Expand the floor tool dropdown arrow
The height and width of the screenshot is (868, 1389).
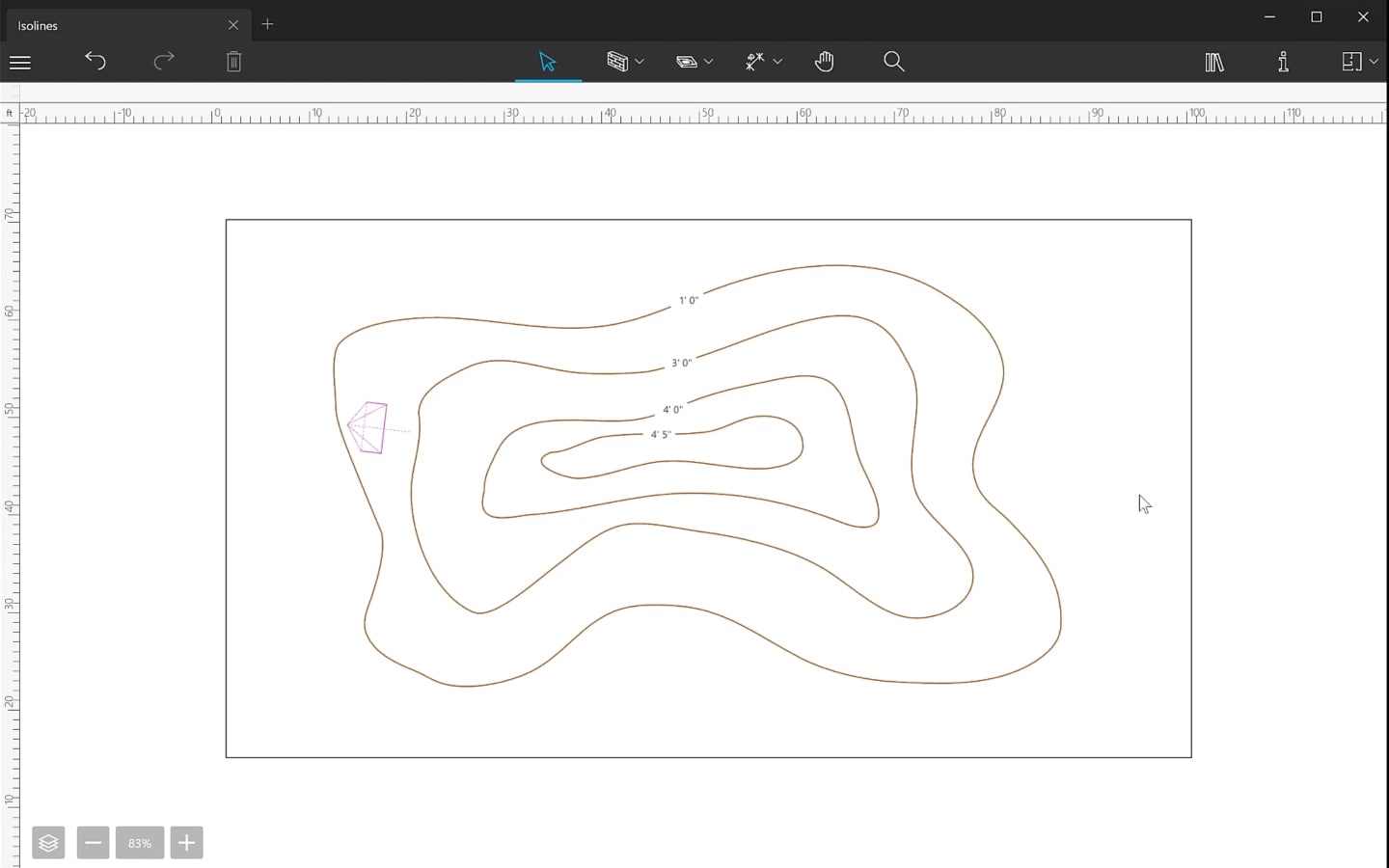(709, 62)
